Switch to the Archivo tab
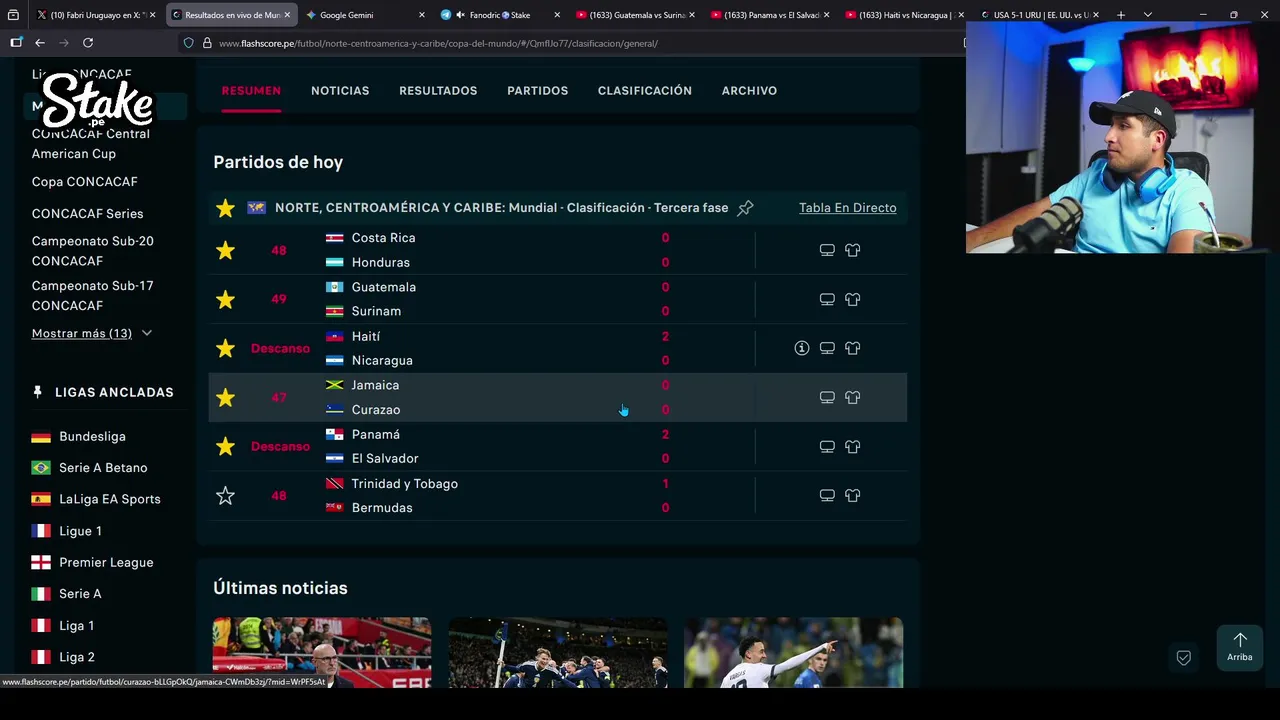Image resolution: width=1280 pixels, height=720 pixels. [749, 91]
